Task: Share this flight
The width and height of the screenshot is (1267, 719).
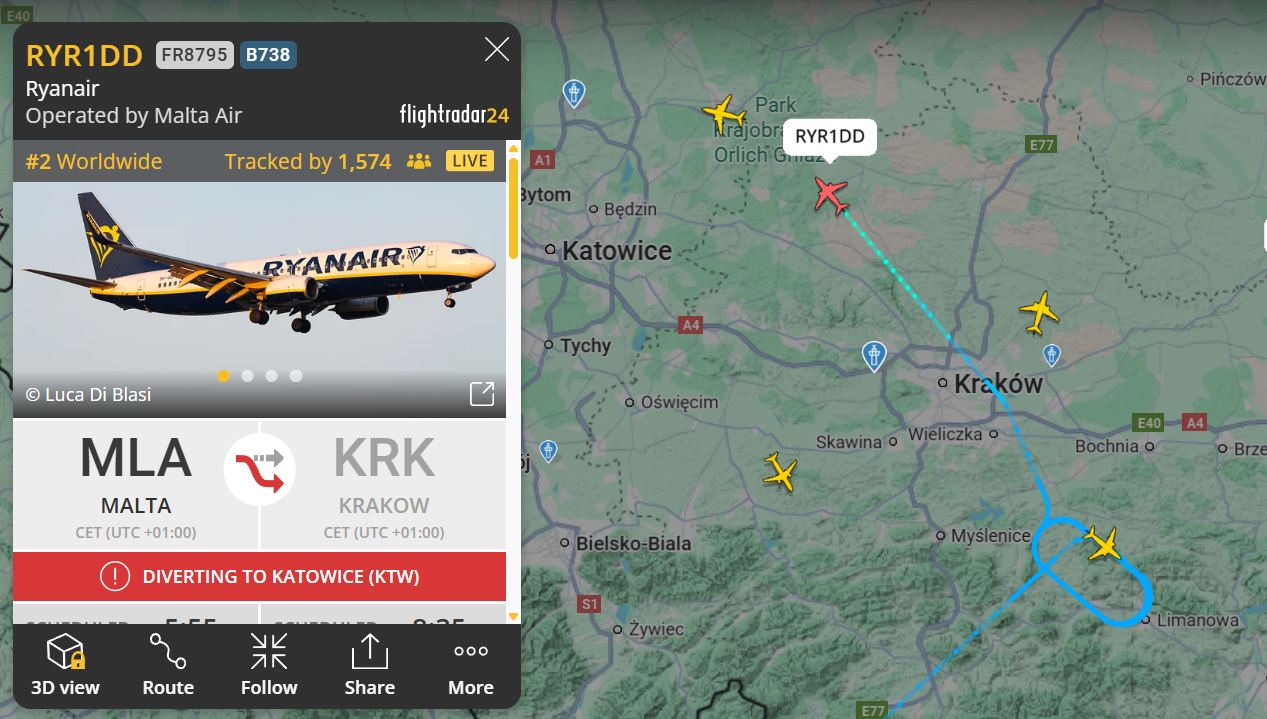Action: 369,665
